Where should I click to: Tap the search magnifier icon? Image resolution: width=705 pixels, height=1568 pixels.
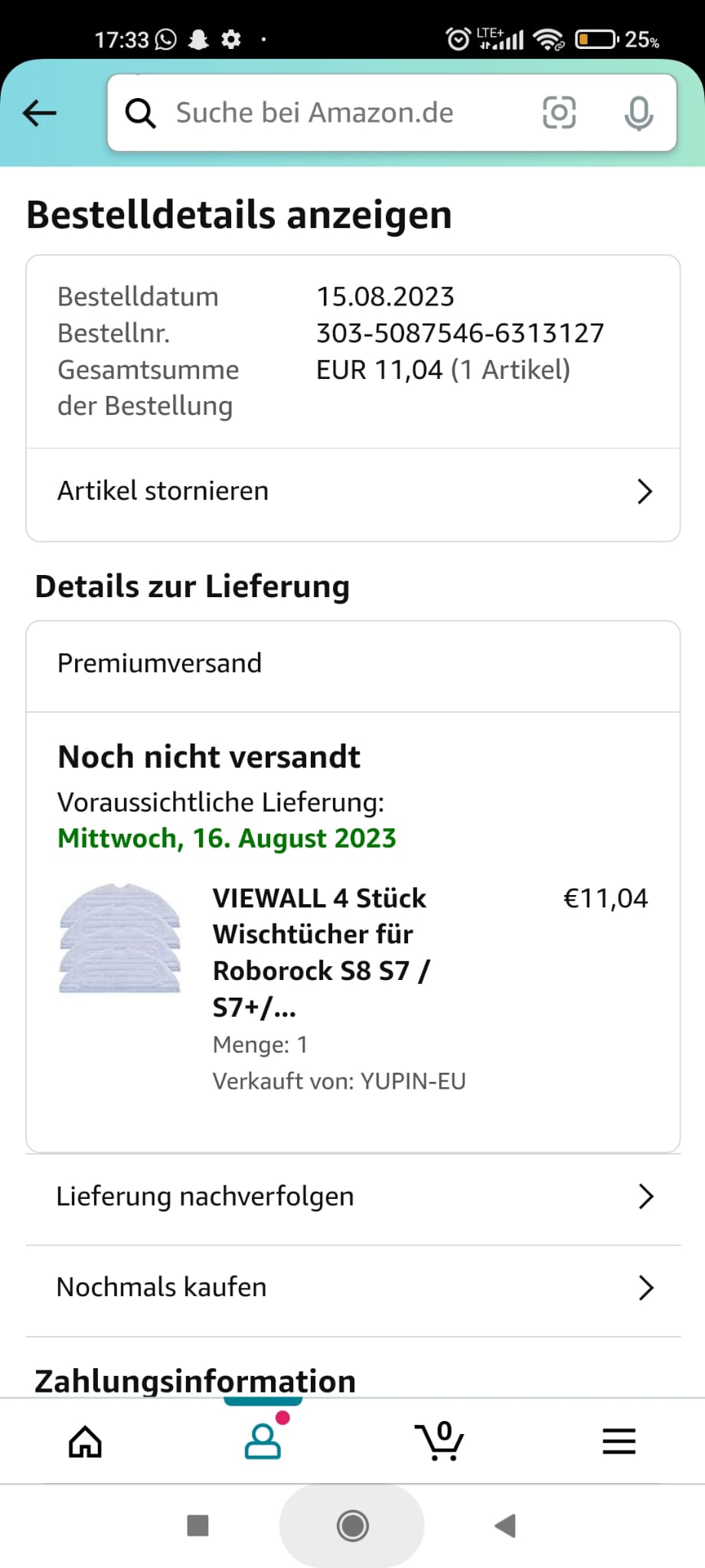(x=141, y=113)
